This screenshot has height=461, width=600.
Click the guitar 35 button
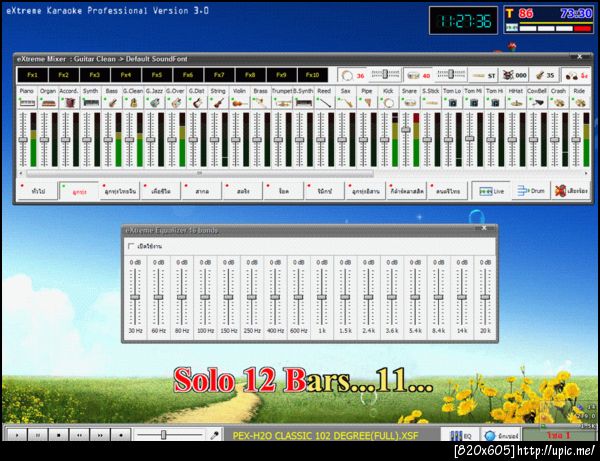(x=545, y=75)
